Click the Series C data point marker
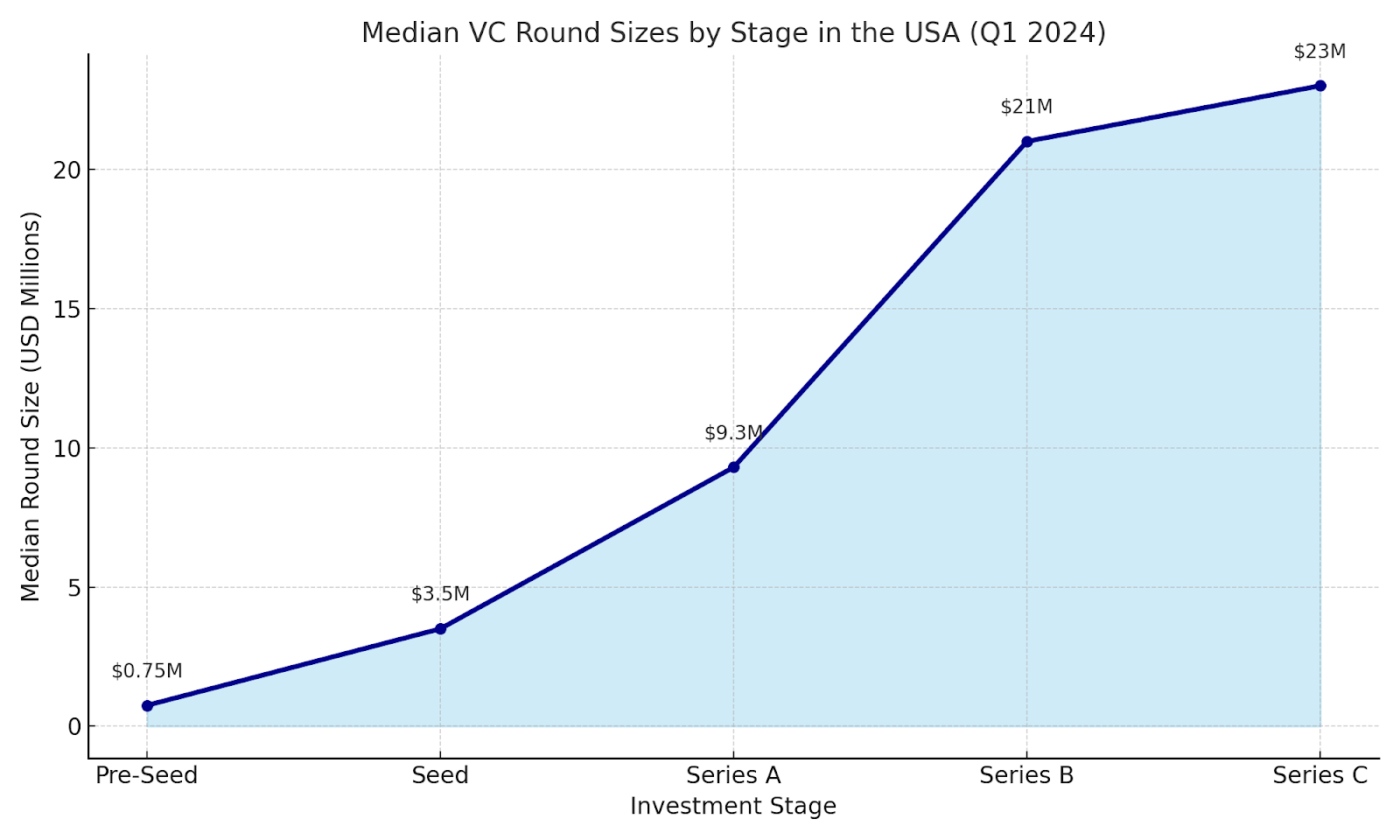 coord(1320,86)
